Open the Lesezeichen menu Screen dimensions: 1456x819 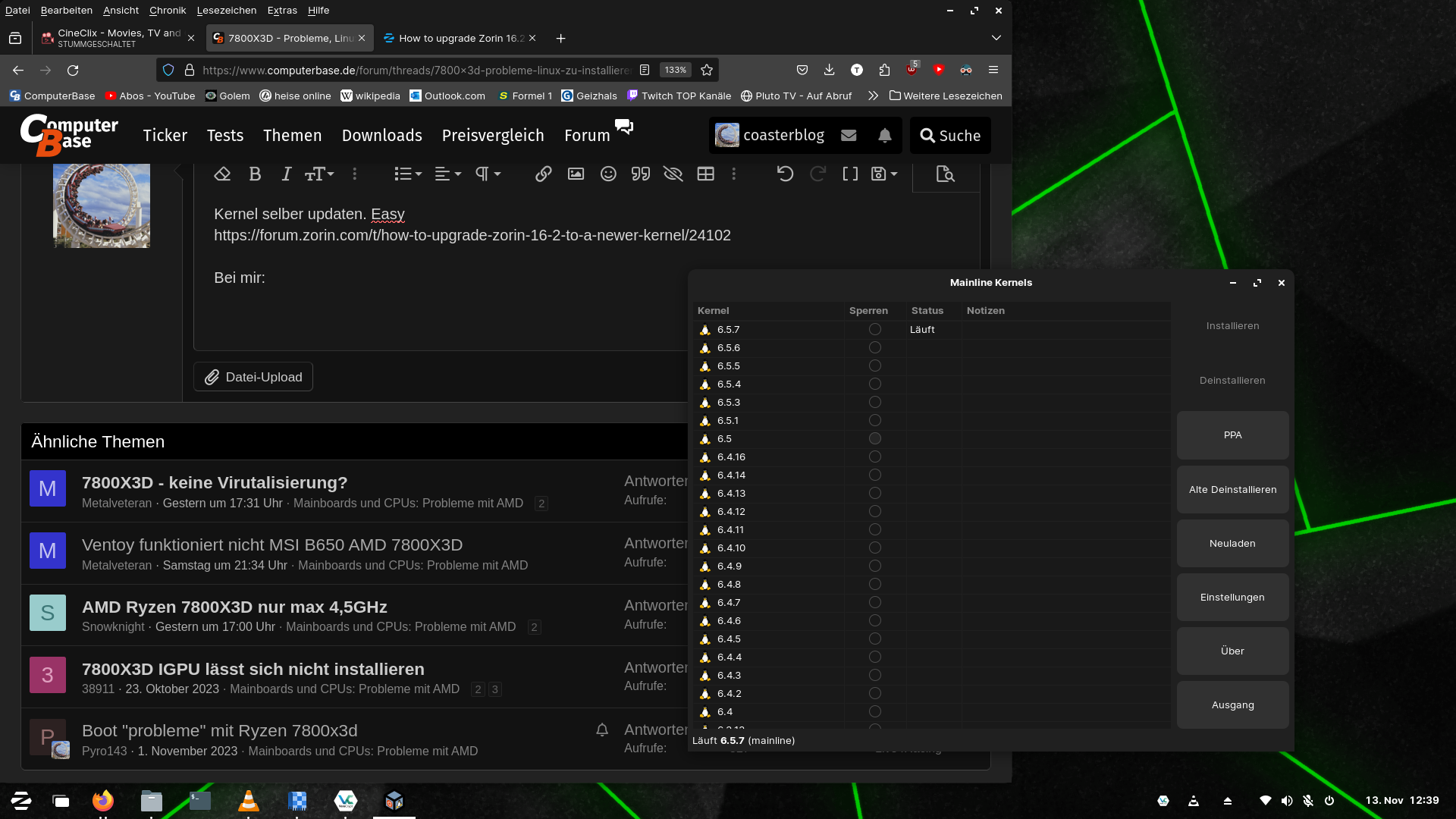pos(226,11)
